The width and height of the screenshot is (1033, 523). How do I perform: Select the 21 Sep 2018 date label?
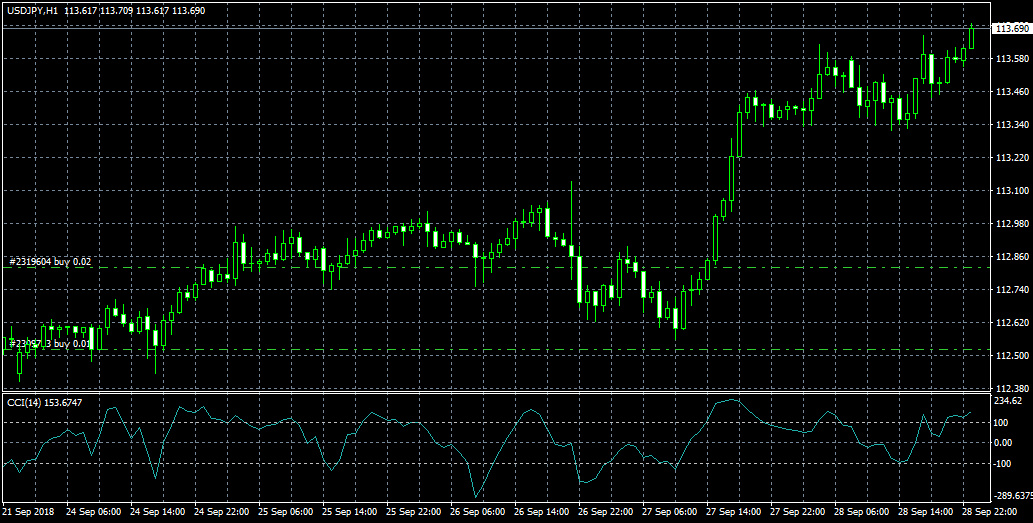click(28, 511)
